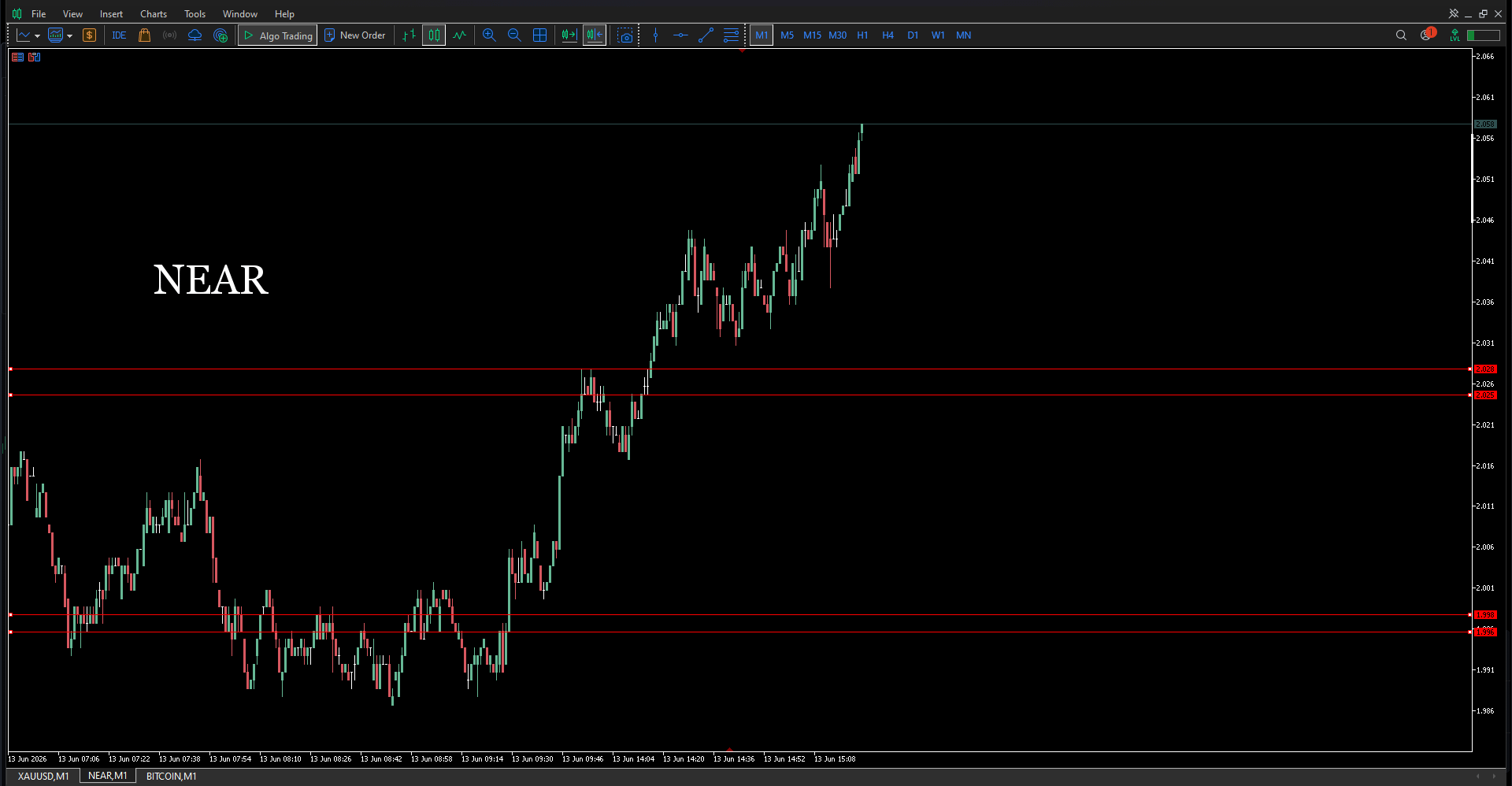Open the Tools menu

[x=195, y=14]
